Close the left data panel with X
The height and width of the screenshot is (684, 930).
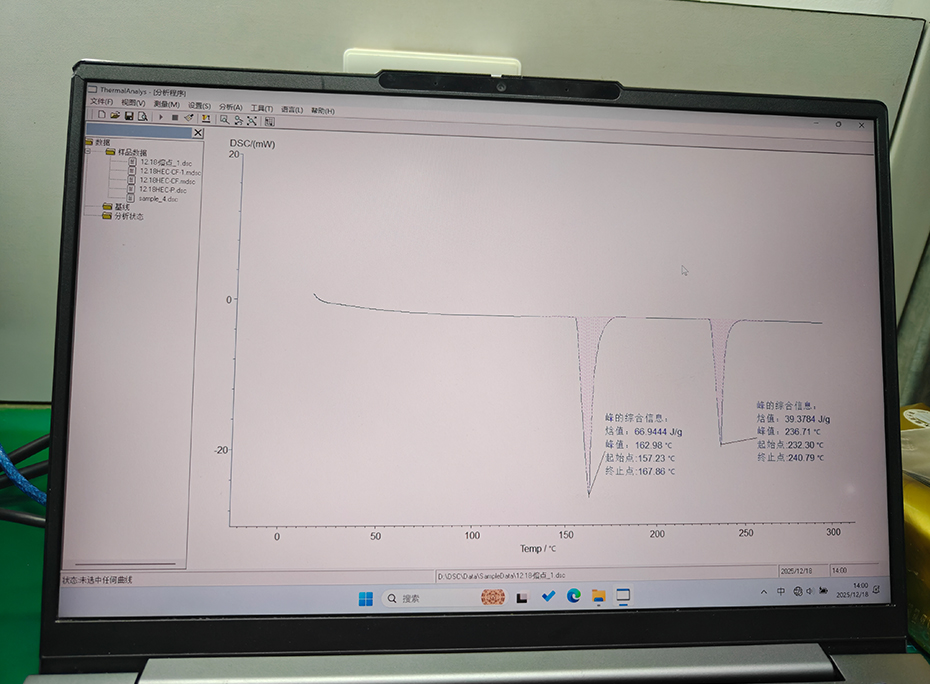[x=197, y=133]
